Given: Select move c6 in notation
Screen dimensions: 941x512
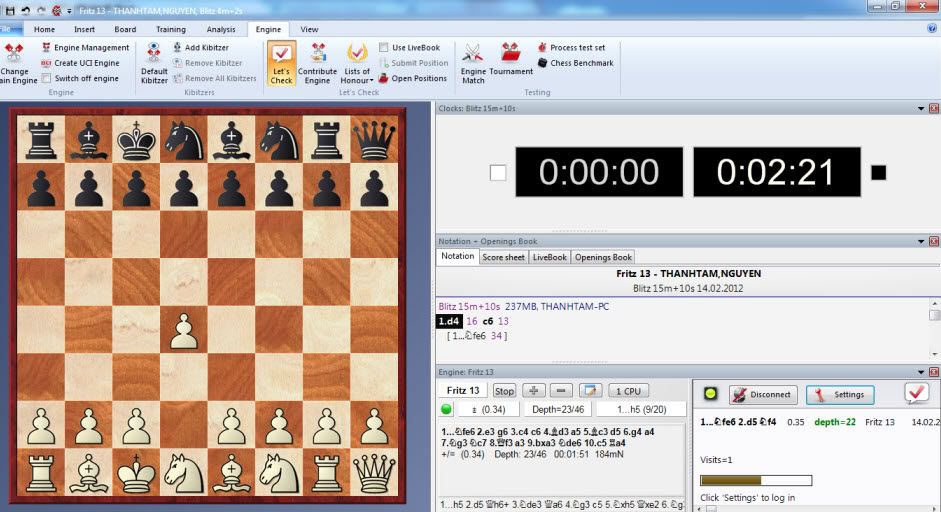Looking at the screenshot, I should coord(488,321).
